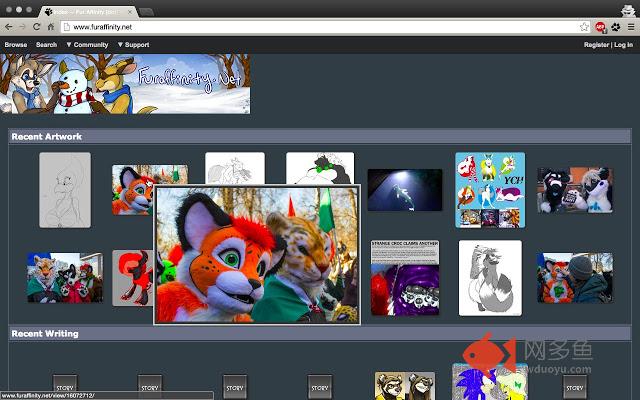The height and width of the screenshot is (400, 640).
Task: Close the Fur Affinity browser tab
Action: [x=130, y=12]
